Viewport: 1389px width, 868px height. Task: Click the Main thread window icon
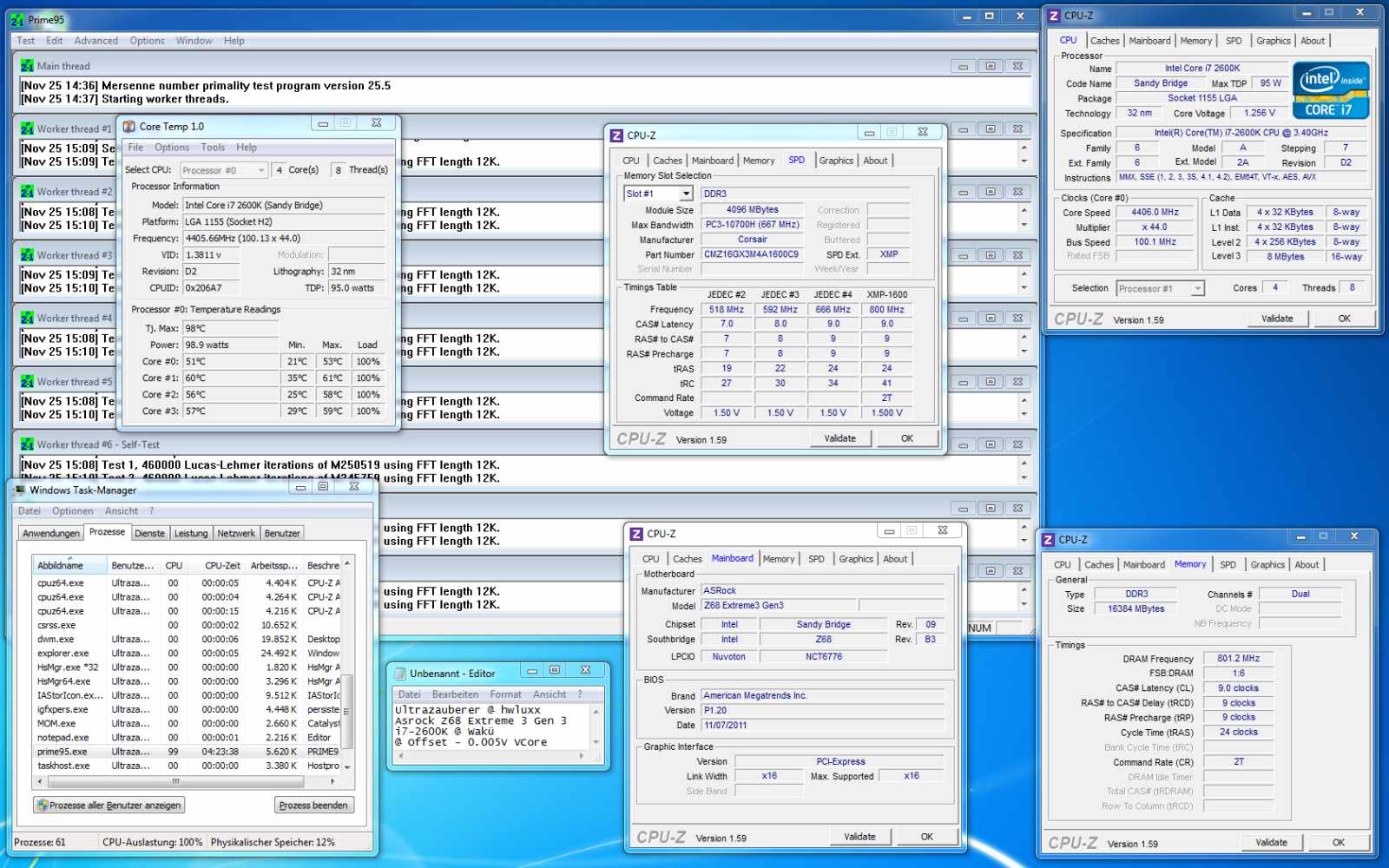pyautogui.click(x=27, y=66)
